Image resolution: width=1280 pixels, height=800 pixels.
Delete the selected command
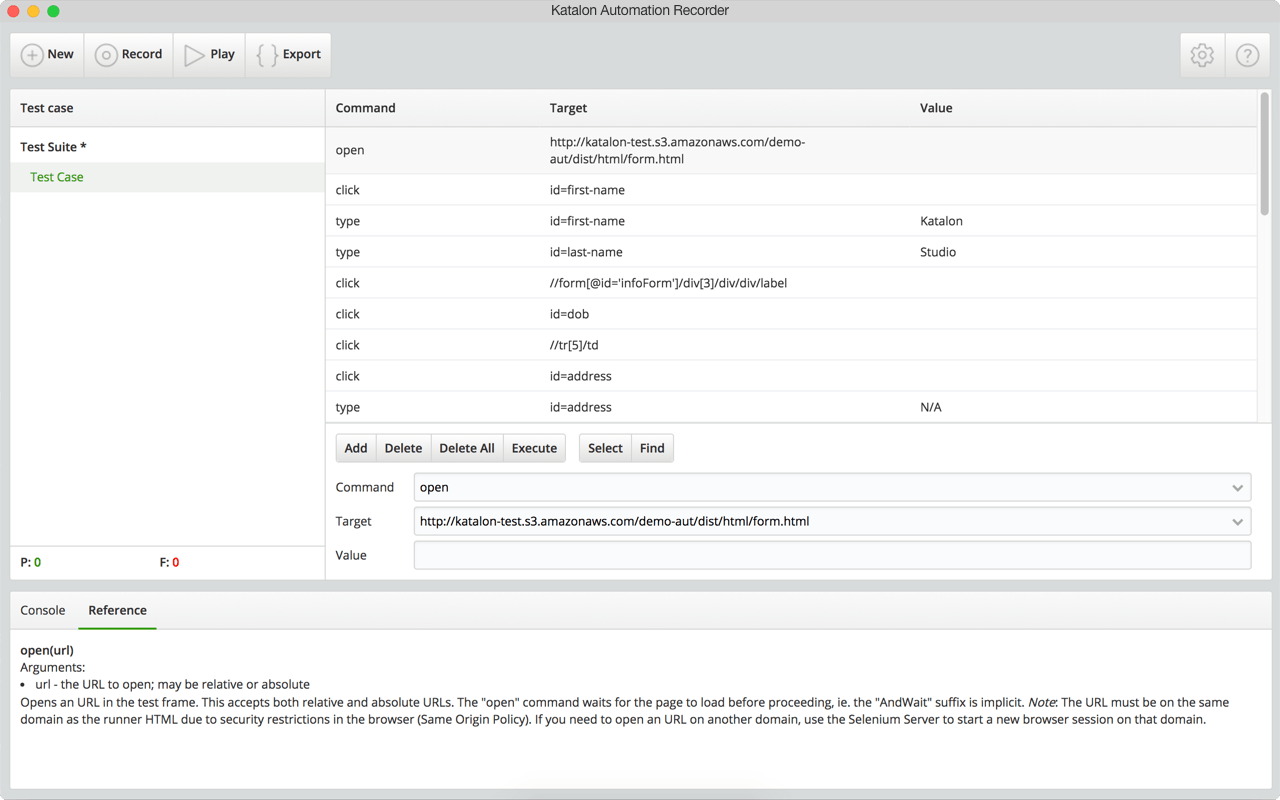[x=403, y=448]
